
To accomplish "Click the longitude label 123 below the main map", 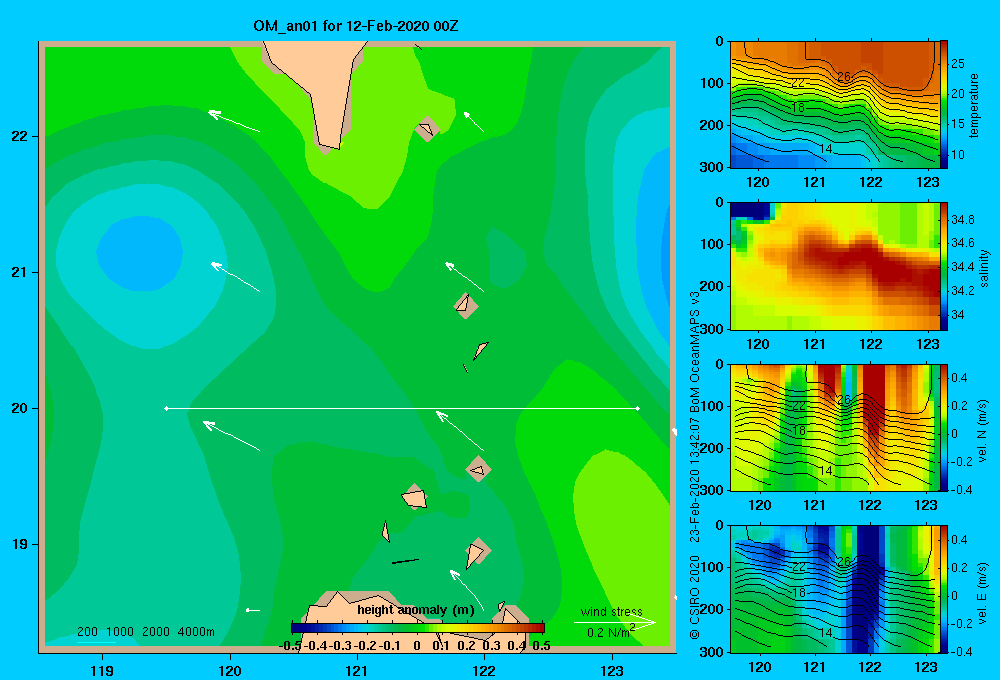I will coord(612,670).
